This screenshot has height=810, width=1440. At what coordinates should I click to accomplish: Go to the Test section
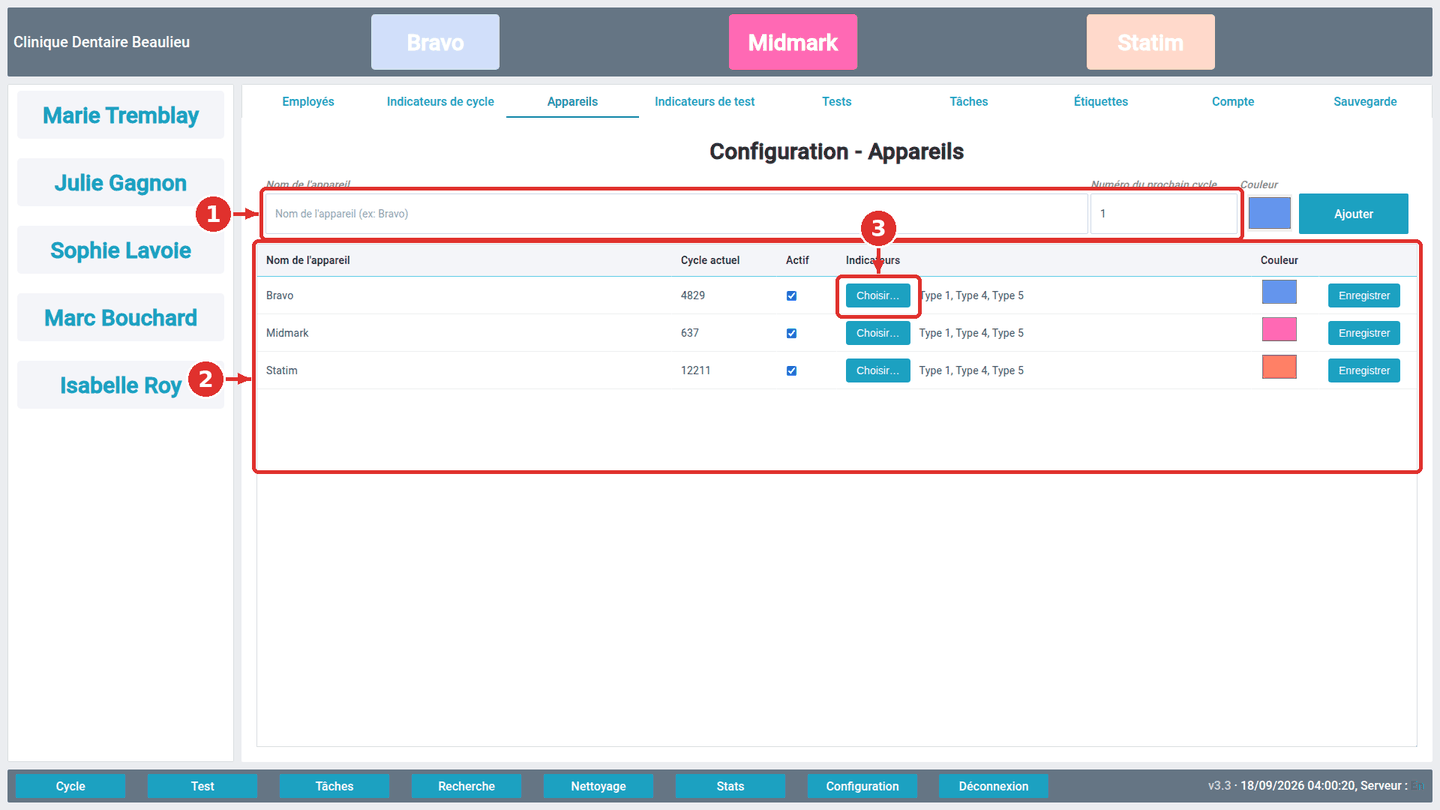coord(203,786)
